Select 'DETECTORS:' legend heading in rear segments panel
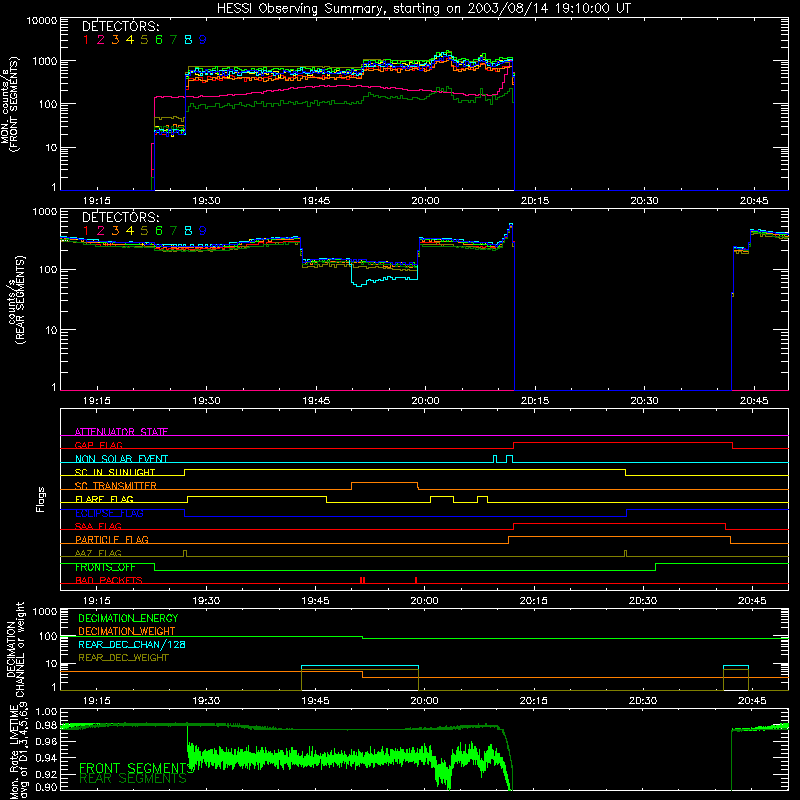800x800 pixels. tap(121, 217)
